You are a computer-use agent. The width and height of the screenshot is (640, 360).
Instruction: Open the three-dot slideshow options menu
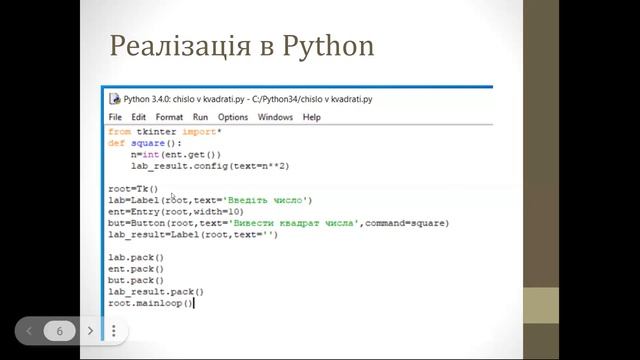pyautogui.click(x=114, y=331)
